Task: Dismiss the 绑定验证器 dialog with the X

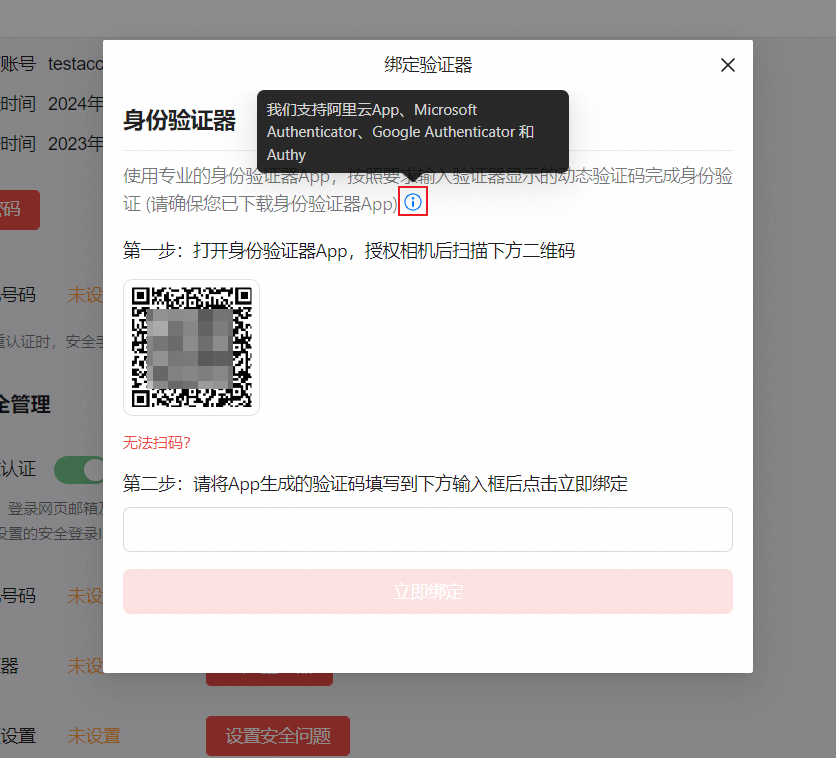Action: [x=727, y=64]
